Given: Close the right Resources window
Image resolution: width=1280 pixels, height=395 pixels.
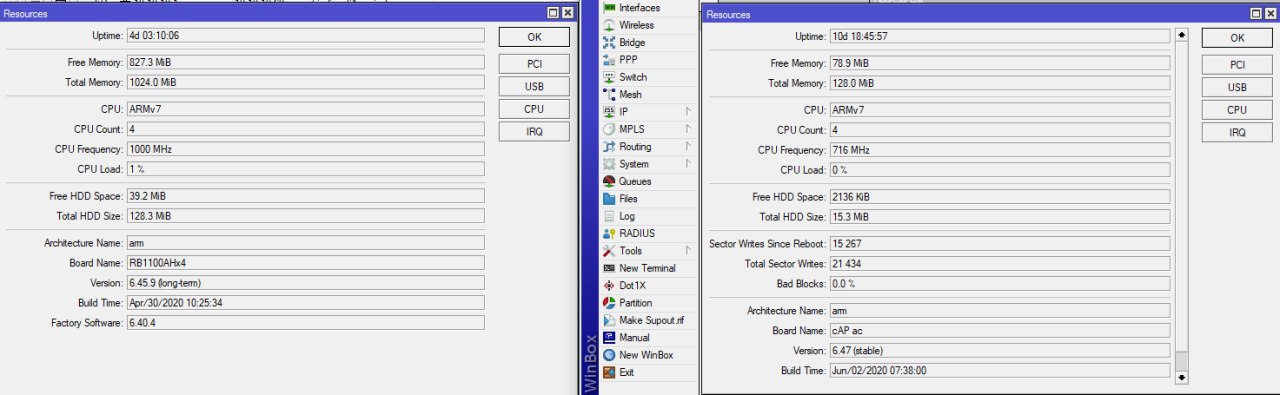Looking at the screenshot, I should pos(1270,14).
